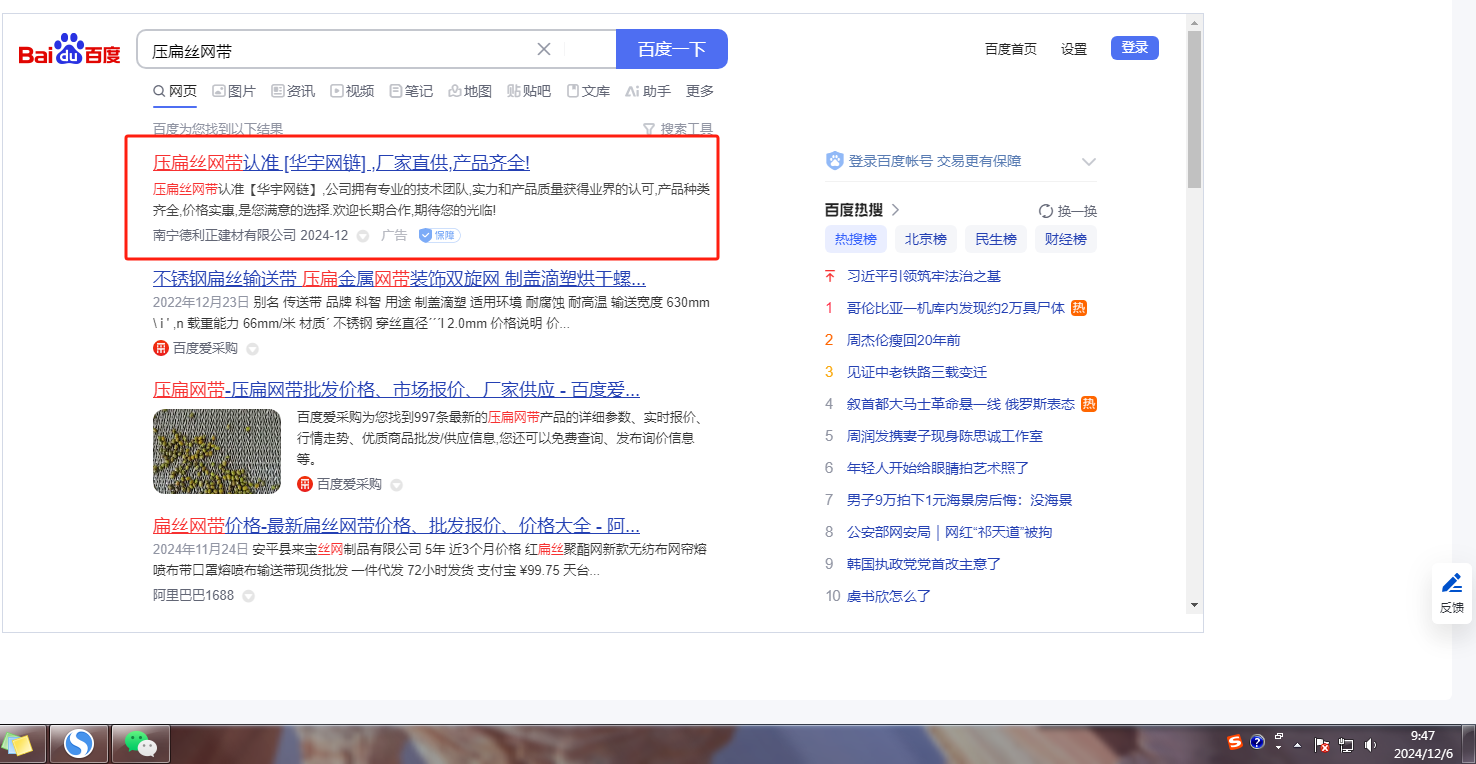The image size is (1476, 764).
Task: Click the top-pinned arrow icon before 习近平引领筑牢法治之基
Action: (x=829, y=276)
